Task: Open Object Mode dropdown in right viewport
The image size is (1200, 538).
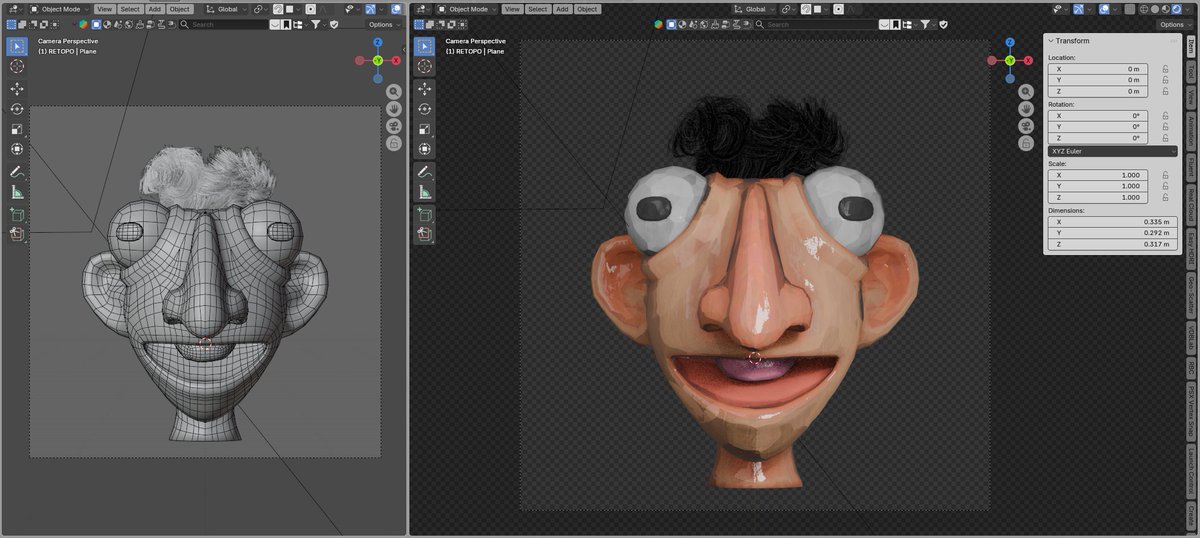Action: point(467,9)
